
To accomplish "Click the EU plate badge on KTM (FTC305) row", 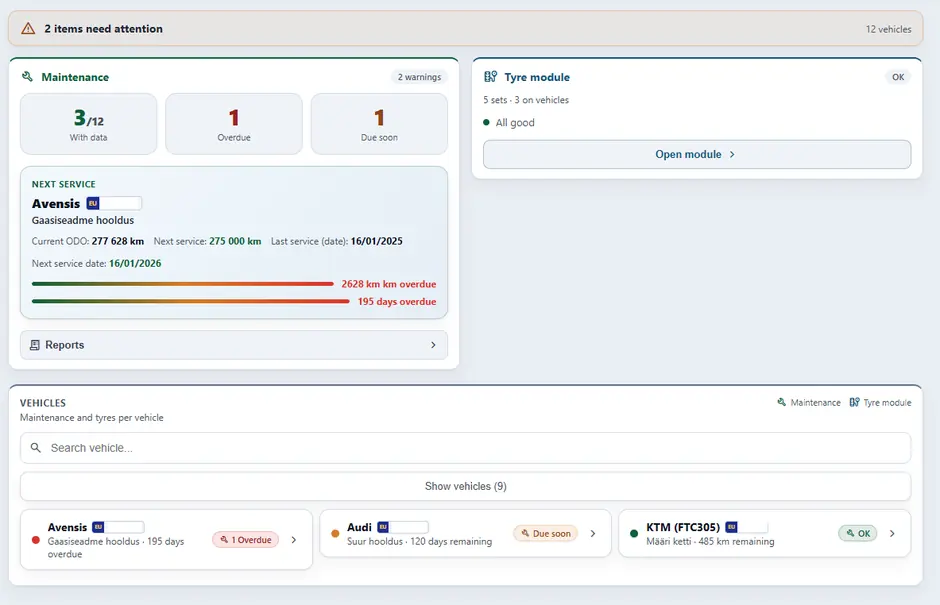I will click(x=746, y=527).
